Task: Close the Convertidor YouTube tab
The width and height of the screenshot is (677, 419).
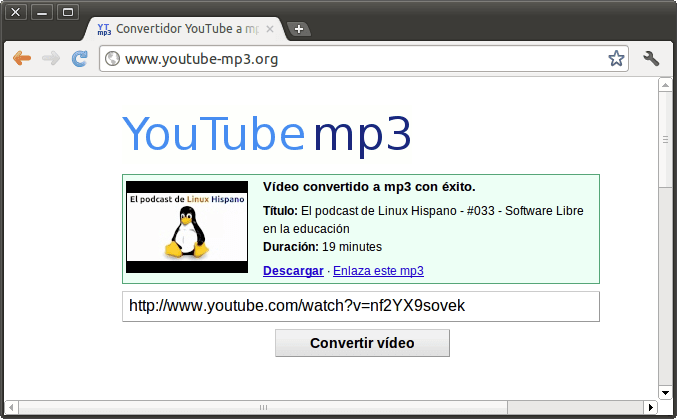Action: click(x=270, y=29)
